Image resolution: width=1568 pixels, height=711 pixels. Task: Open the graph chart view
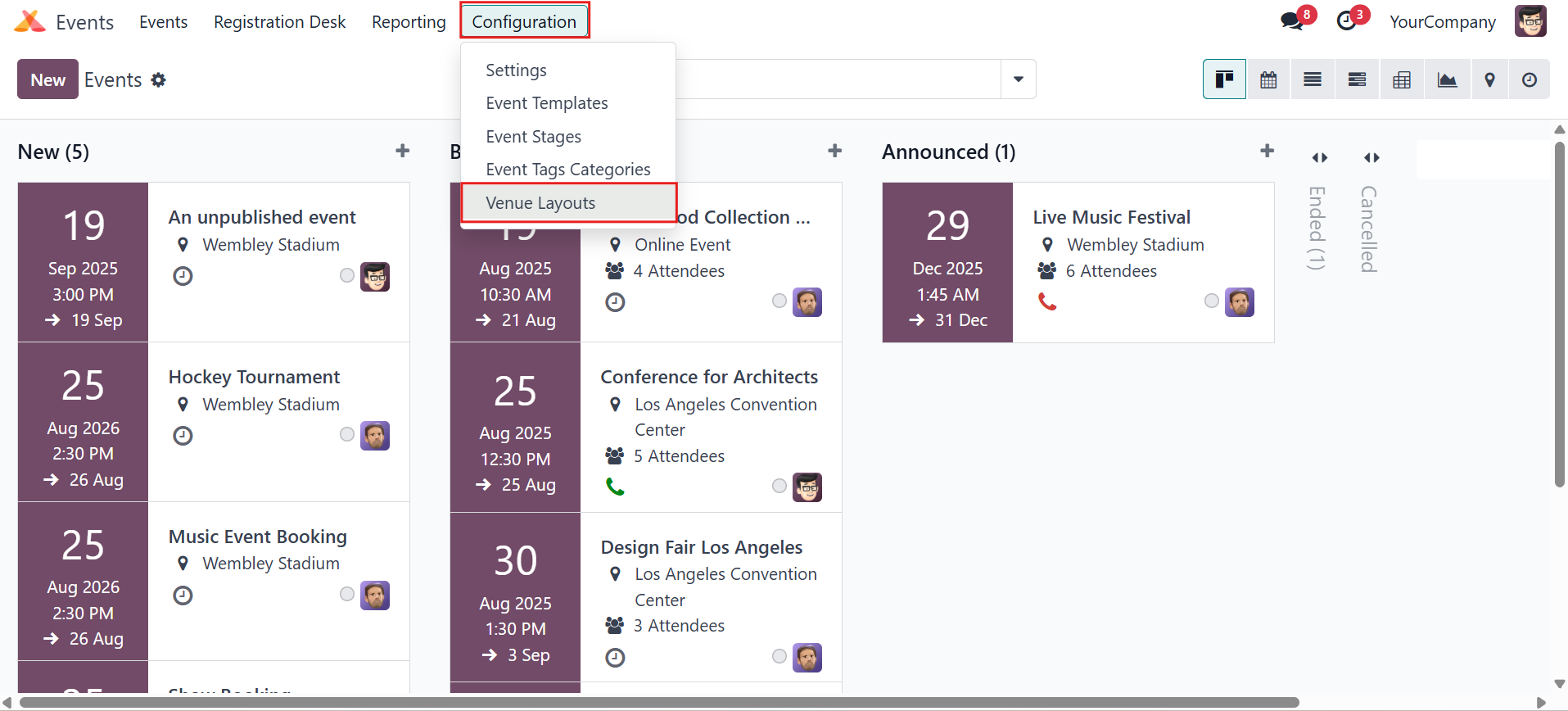1447,79
